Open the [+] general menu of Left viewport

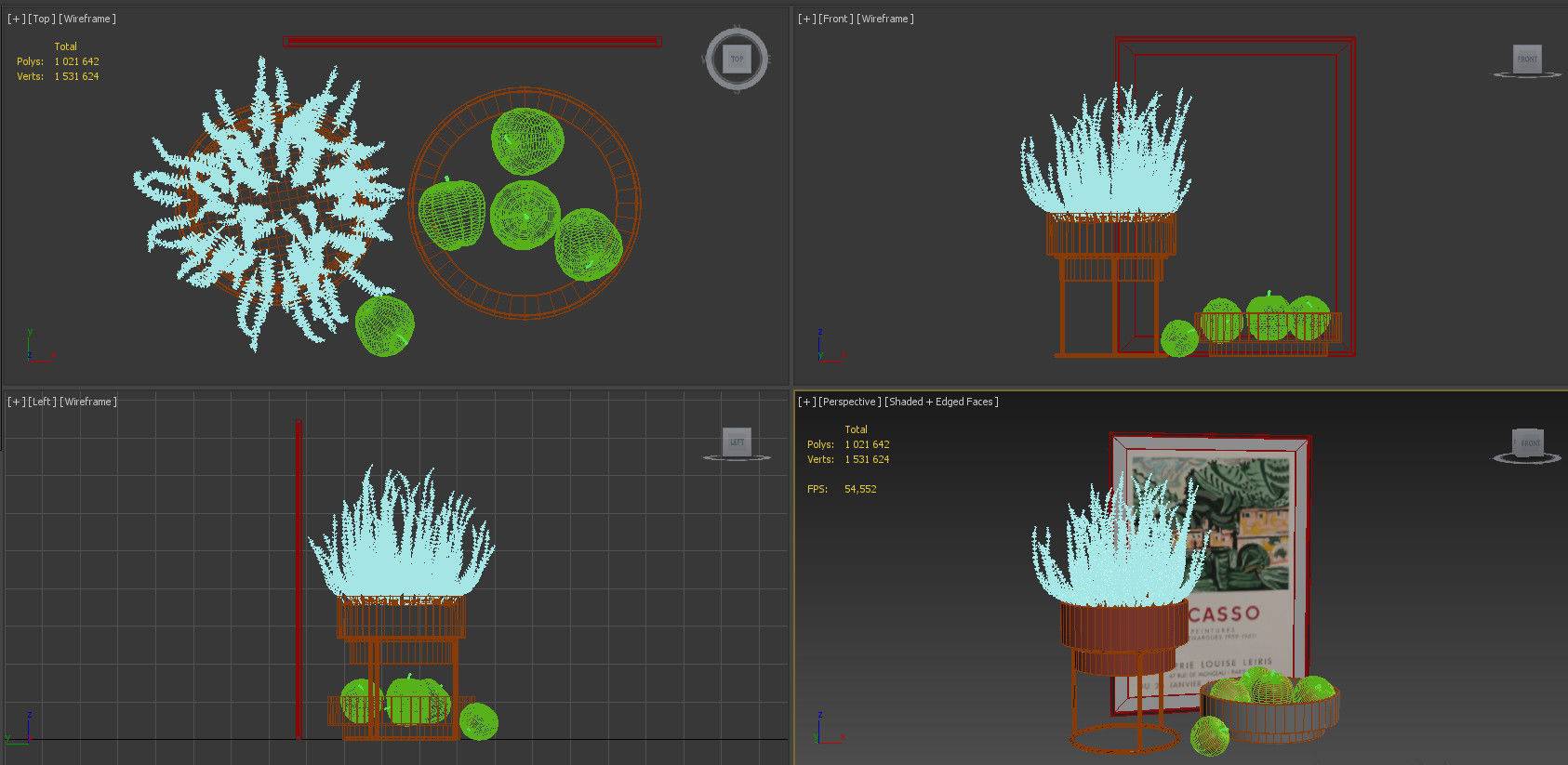(17, 402)
